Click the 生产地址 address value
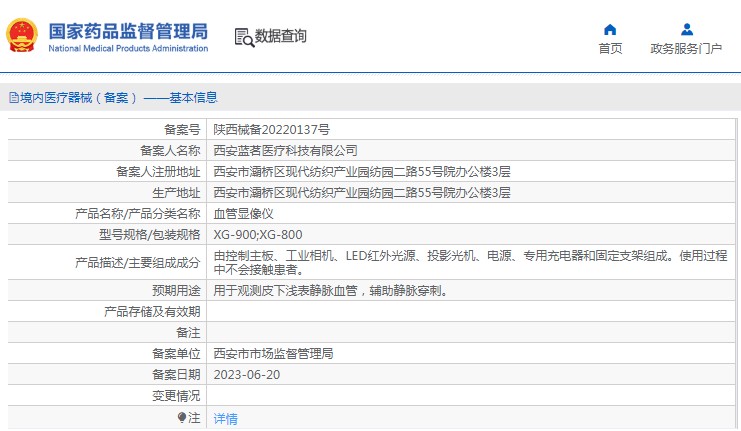Screen dimensions: 741x431 [x=362, y=193]
